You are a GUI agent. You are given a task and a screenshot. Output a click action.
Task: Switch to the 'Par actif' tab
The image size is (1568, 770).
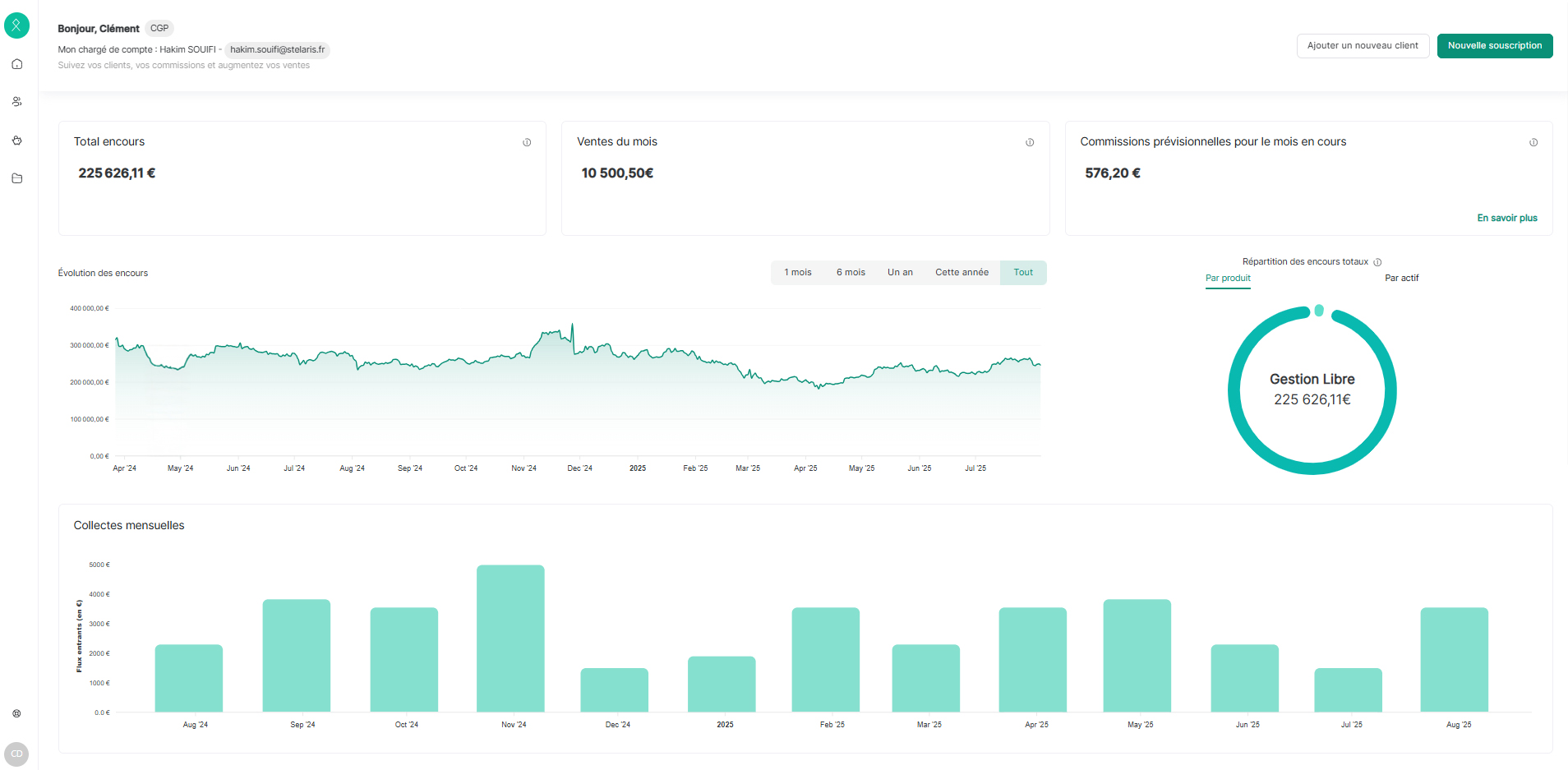pos(1401,279)
